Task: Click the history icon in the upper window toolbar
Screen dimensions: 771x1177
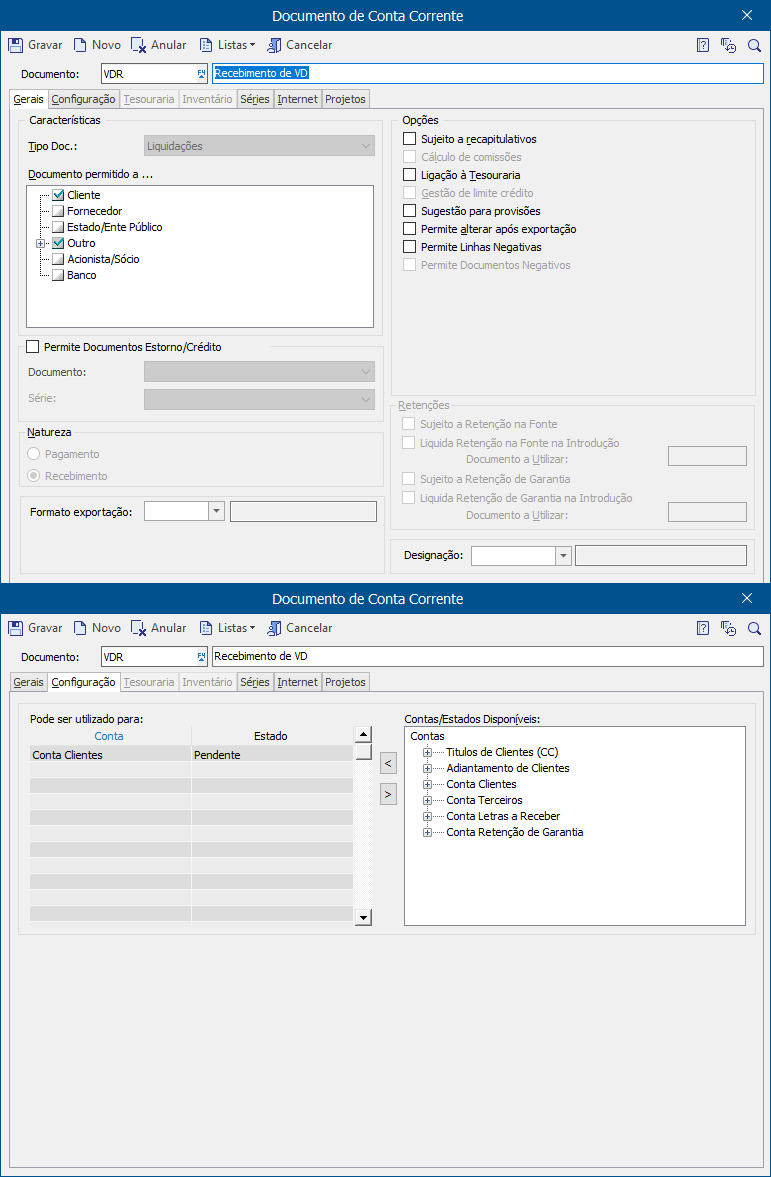Action: pyautogui.click(x=729, y=45)
